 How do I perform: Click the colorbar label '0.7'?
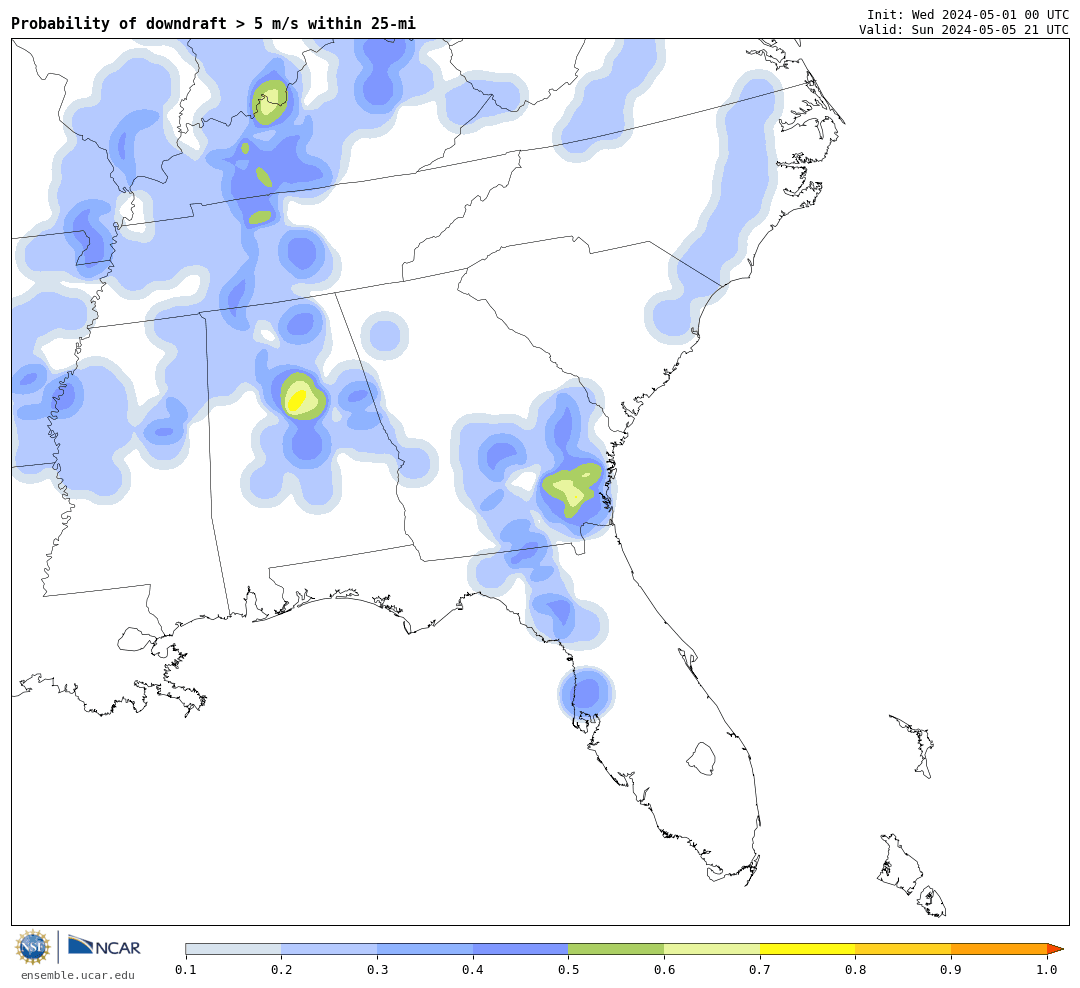pos(760,970)
